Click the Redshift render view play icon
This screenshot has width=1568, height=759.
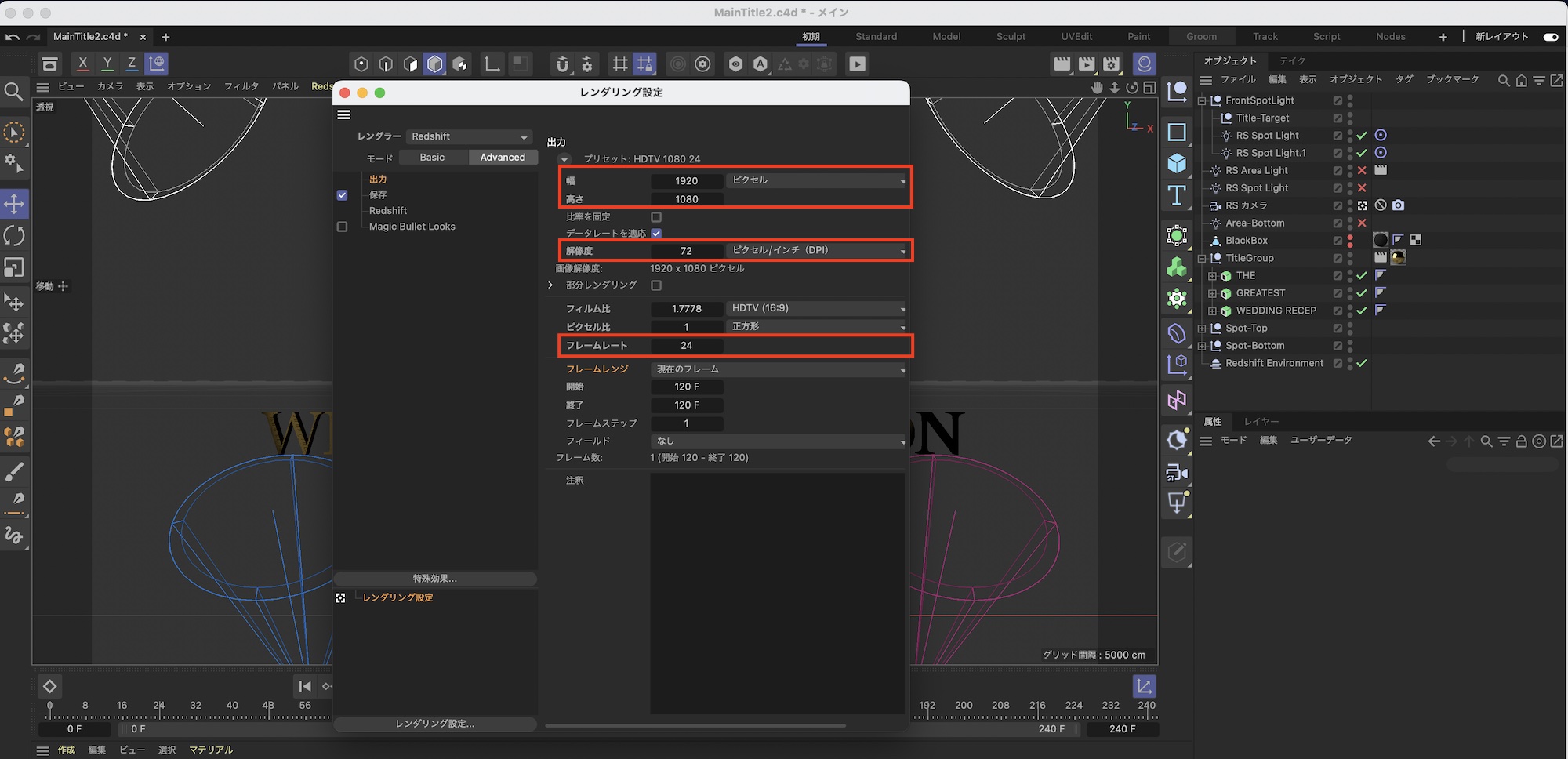[858, 64]
